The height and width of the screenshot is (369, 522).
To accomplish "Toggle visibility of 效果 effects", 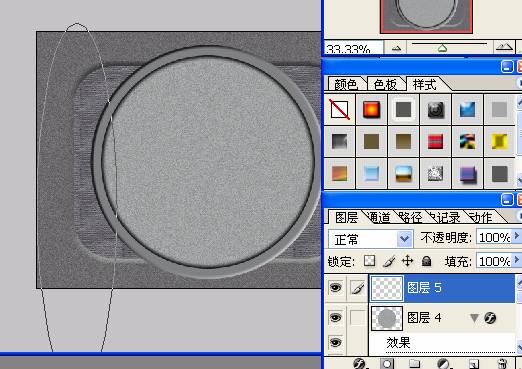I will 335,342.
